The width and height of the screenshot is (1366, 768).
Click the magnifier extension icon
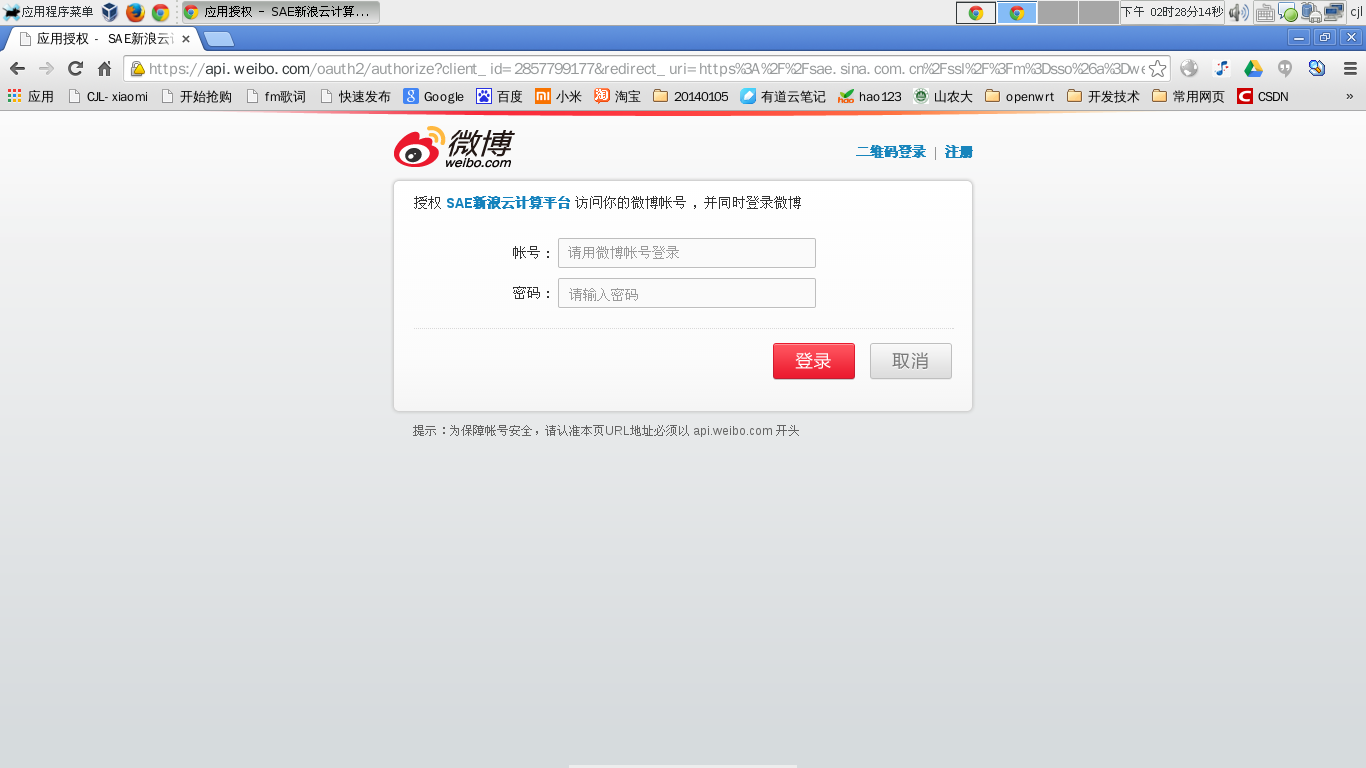1317,68
